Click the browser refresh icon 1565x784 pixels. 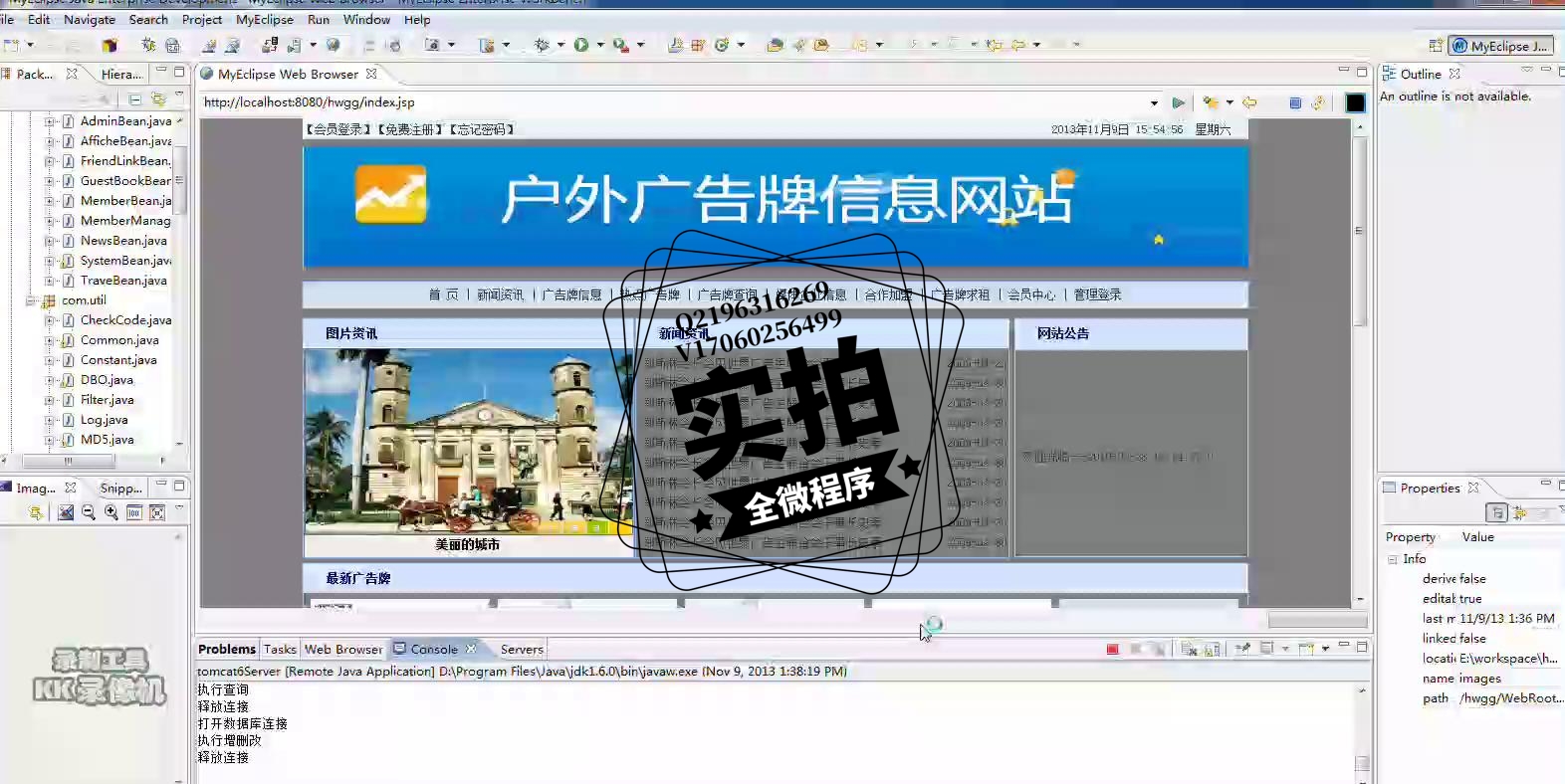pyautogui.click(x=1318, y=102)
